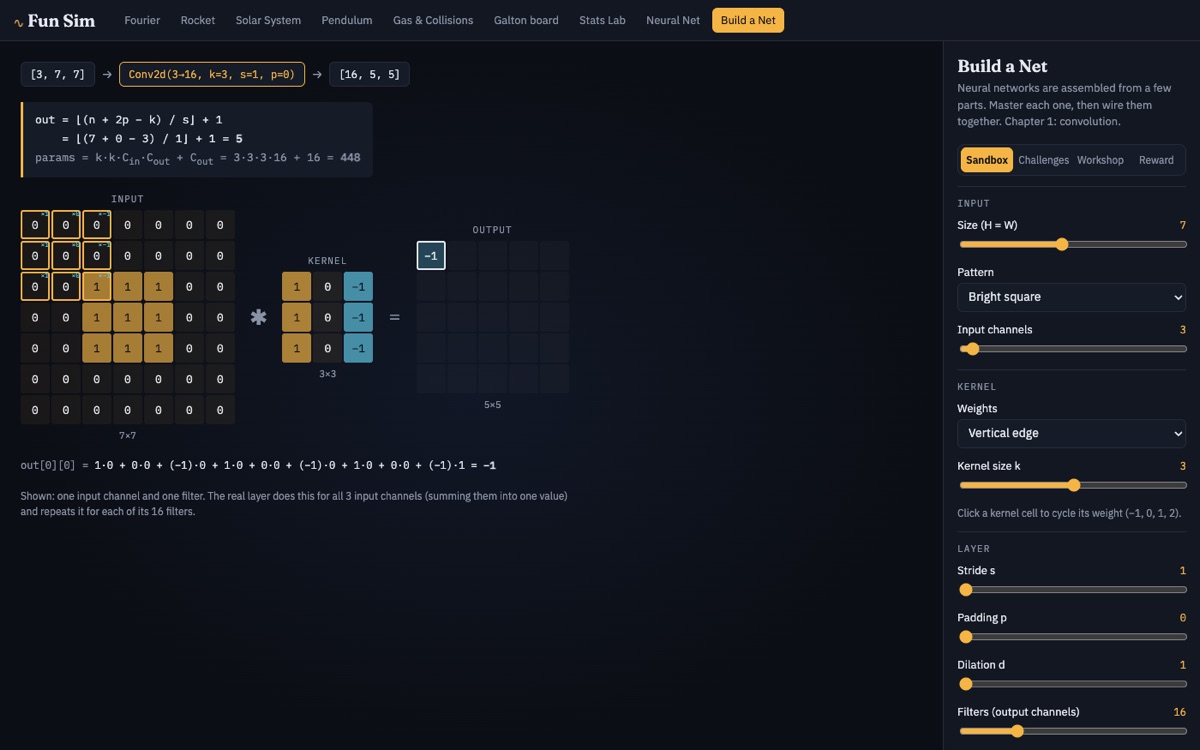Click the params total value 448

pyautogui.click(x=350, y=157)
